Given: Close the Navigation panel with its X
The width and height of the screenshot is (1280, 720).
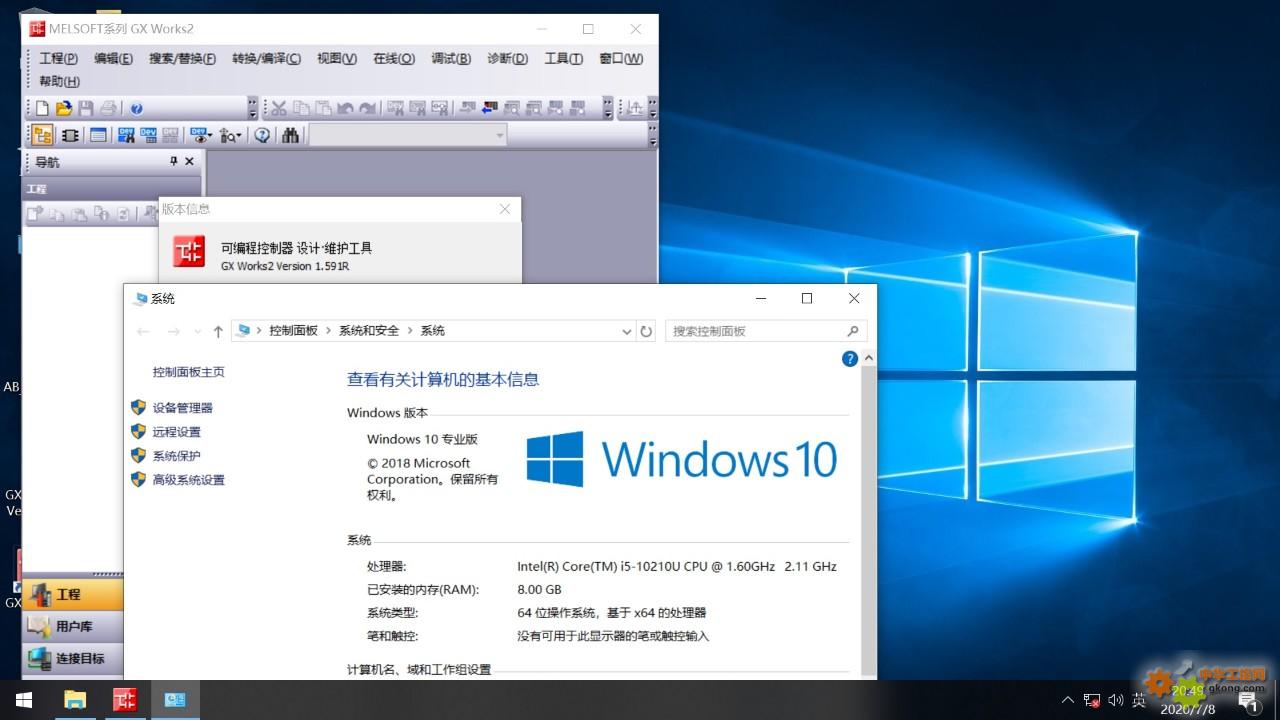Looking at the screenshot, I should pos(189,161).
